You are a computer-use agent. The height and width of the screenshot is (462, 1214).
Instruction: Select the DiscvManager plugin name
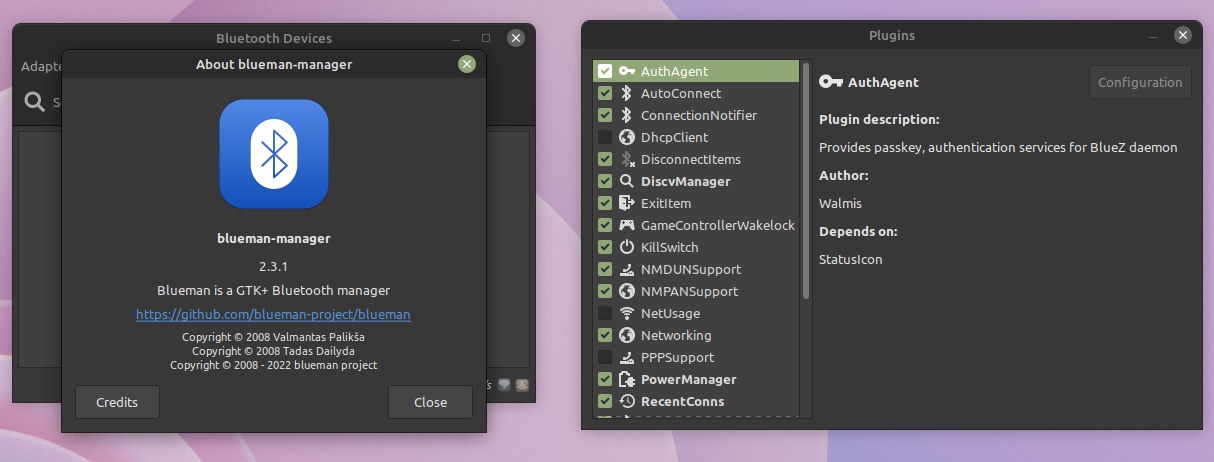[686, 181]
